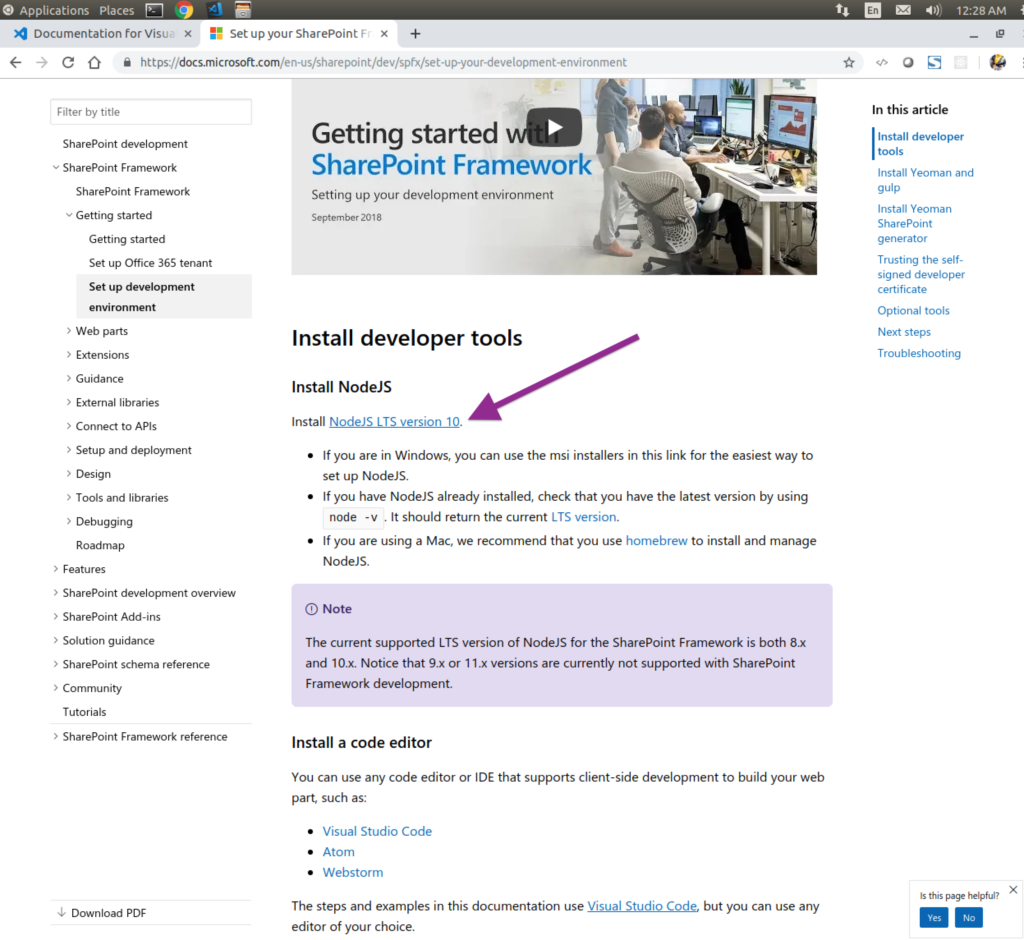Open the archive app icon in top panel
This screenshot has height=940, width=1024.
click(242, 10)
